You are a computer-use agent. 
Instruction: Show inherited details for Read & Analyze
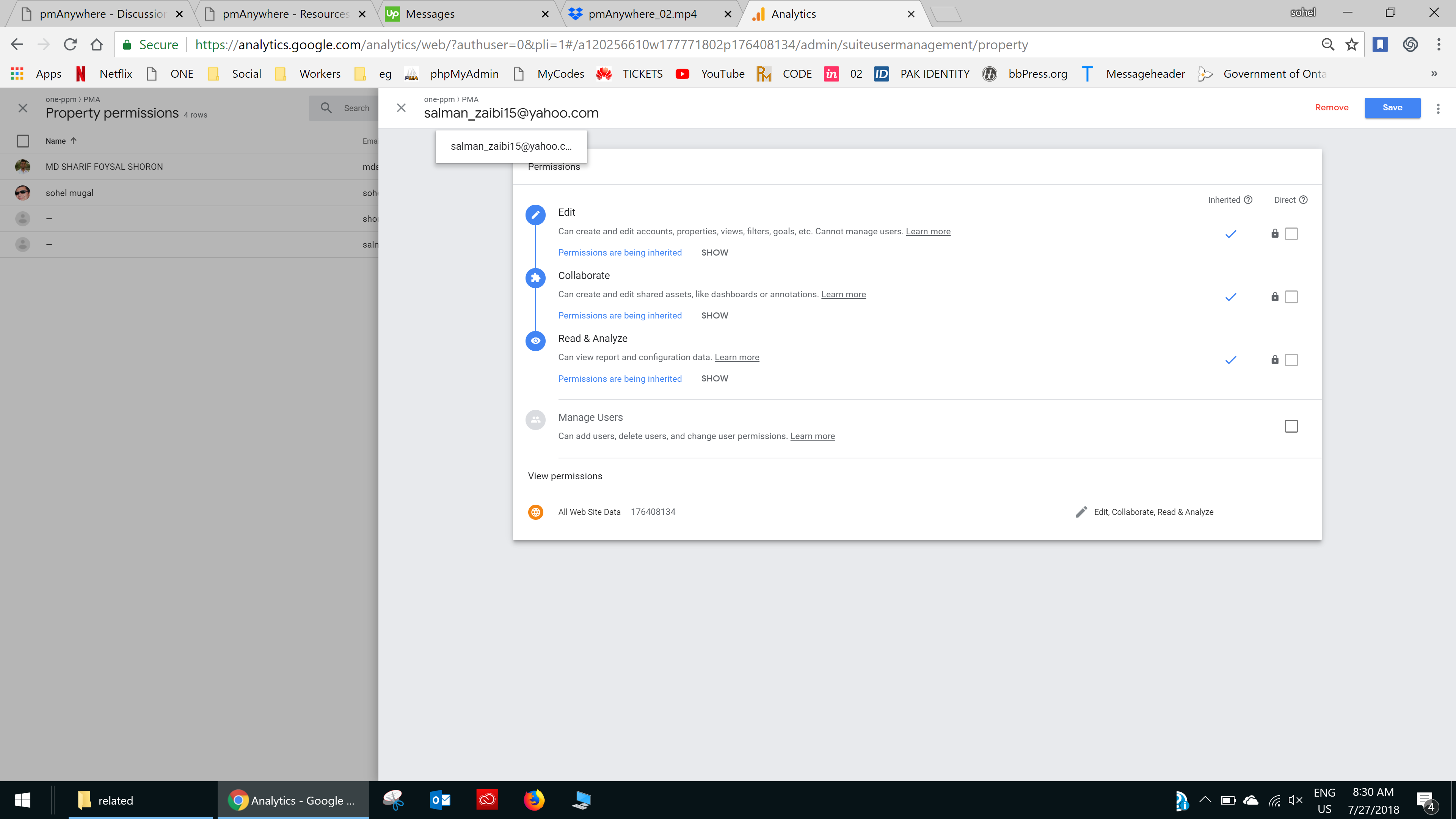[x=714, y=379]
